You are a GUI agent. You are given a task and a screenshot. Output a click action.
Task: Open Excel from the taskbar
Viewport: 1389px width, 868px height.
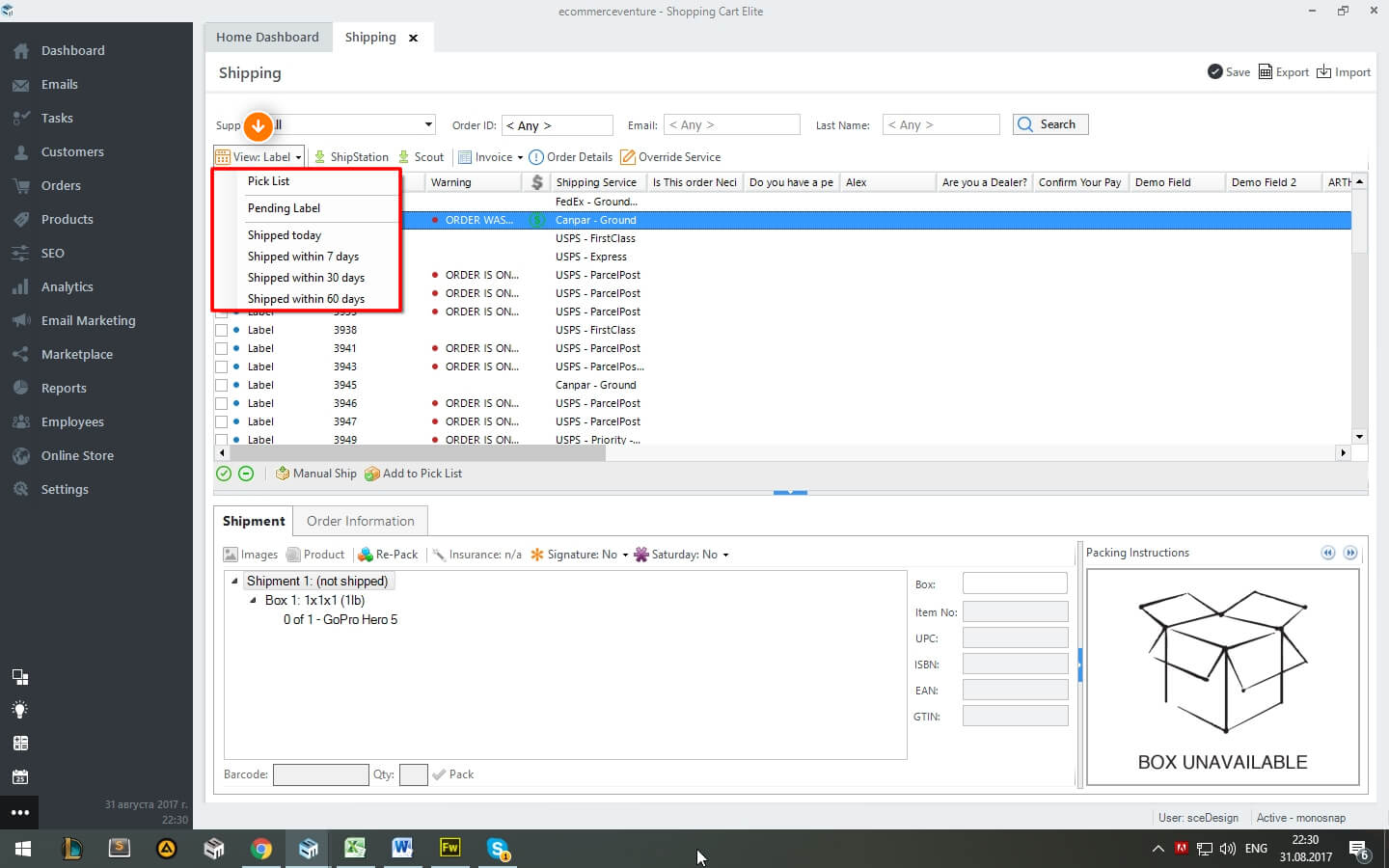[355, 849]
